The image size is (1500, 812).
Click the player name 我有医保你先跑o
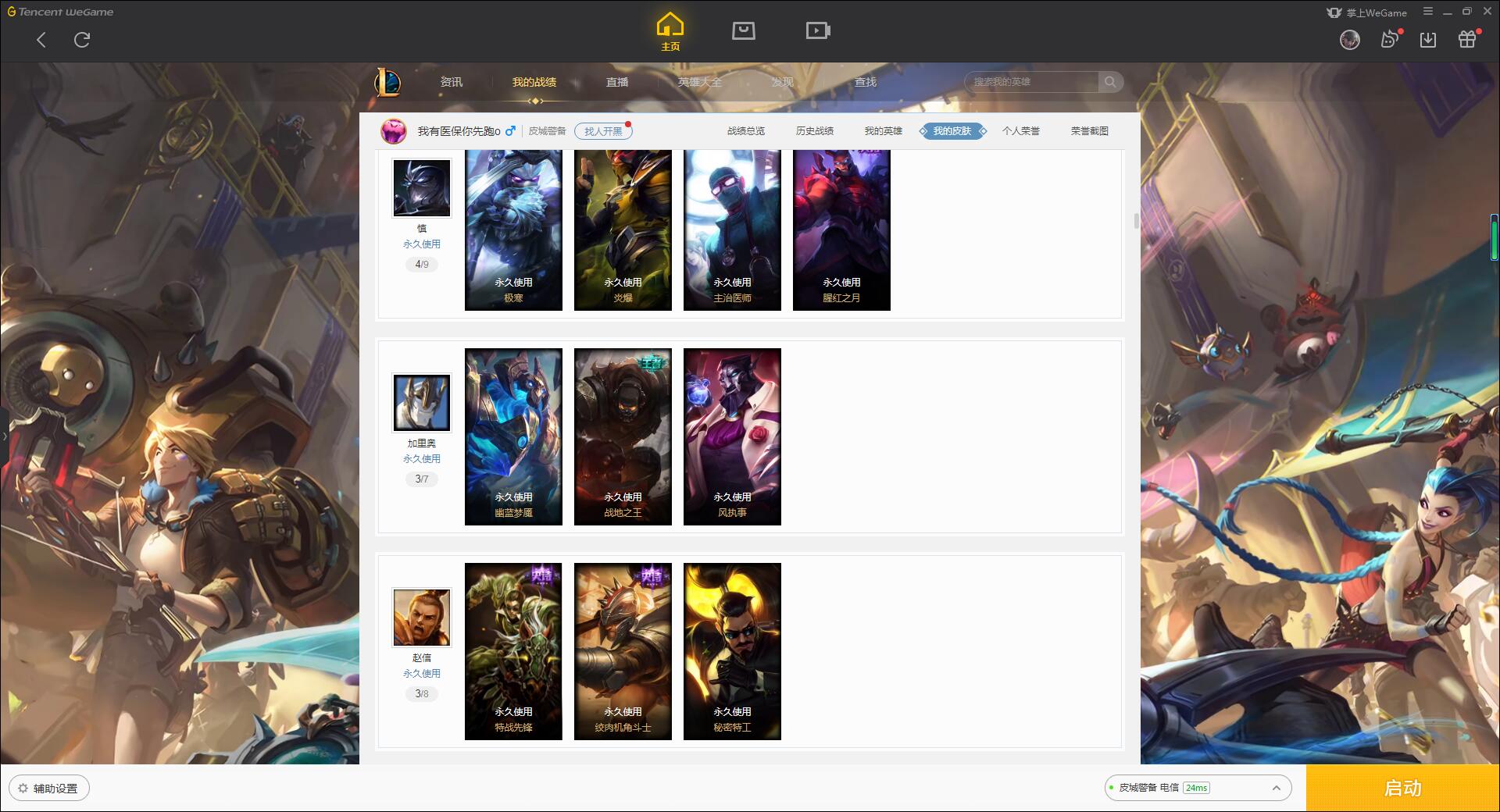pos(459,131)
